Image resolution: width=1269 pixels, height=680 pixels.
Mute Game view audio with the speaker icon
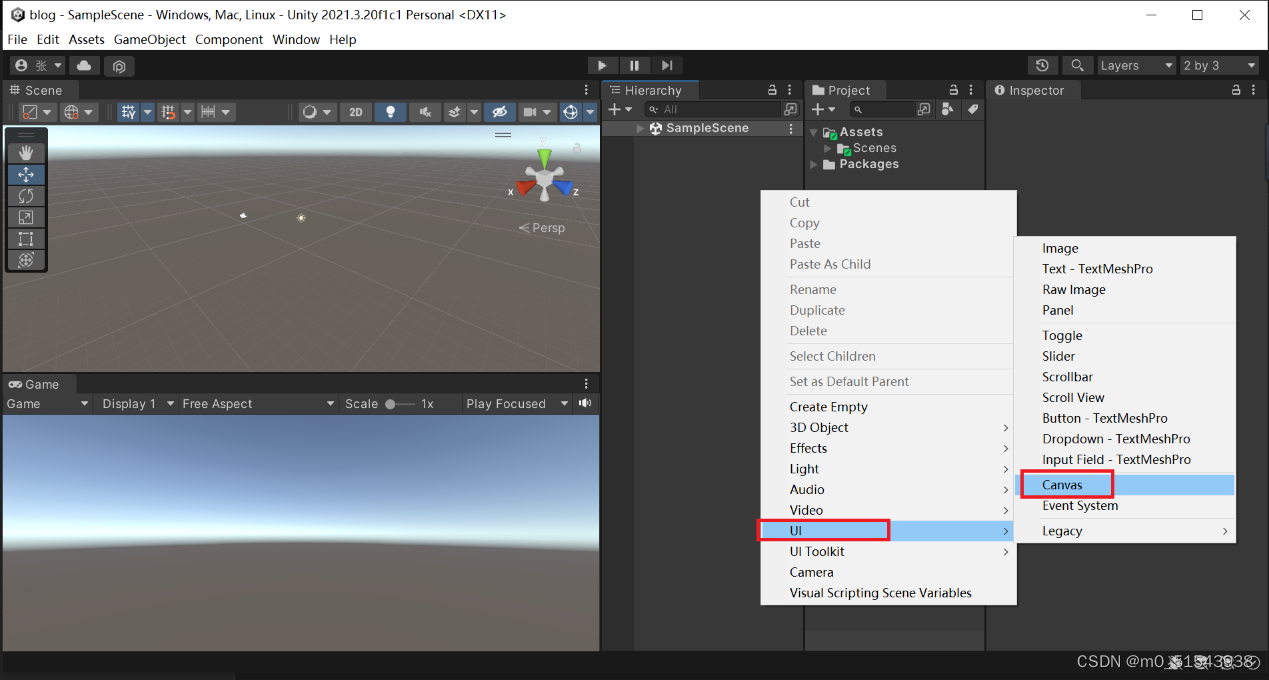[584, 403]
